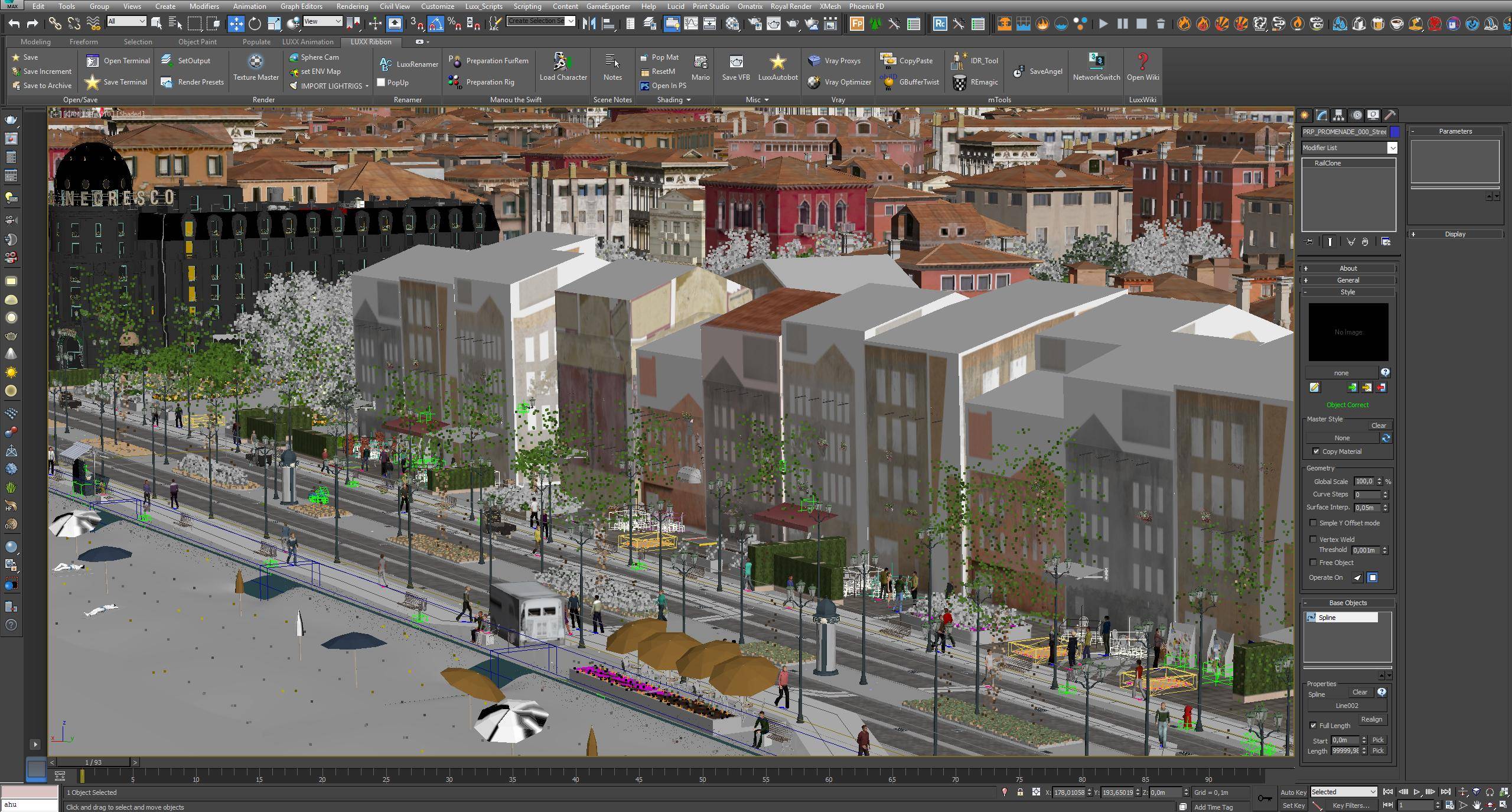Click the blue object color swatch
1512x812 pixels.
tap(1394, 132)
